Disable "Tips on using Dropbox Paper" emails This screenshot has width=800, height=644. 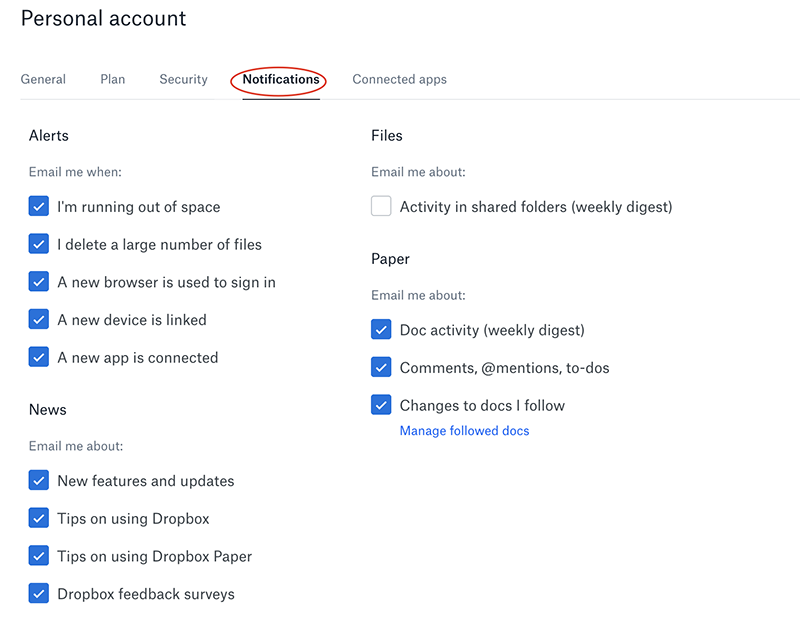[39, 556]
